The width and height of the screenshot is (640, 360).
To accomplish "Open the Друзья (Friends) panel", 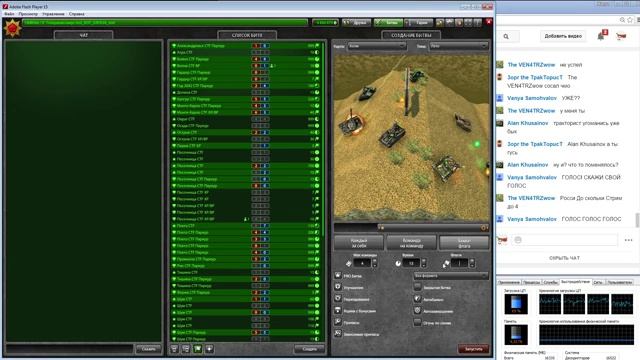I will click(356, 23).
